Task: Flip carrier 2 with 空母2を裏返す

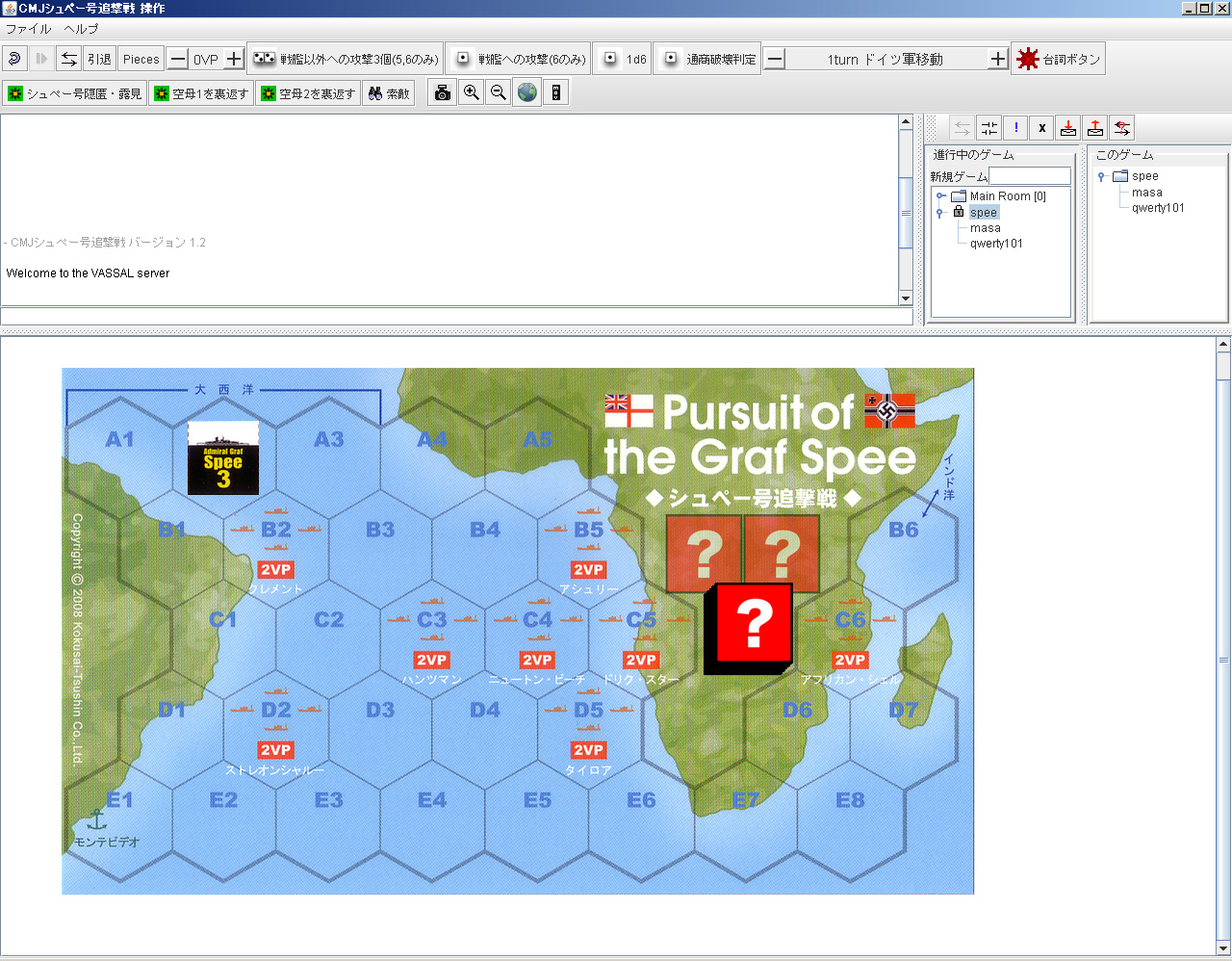Action: click(x=308, y=93)
